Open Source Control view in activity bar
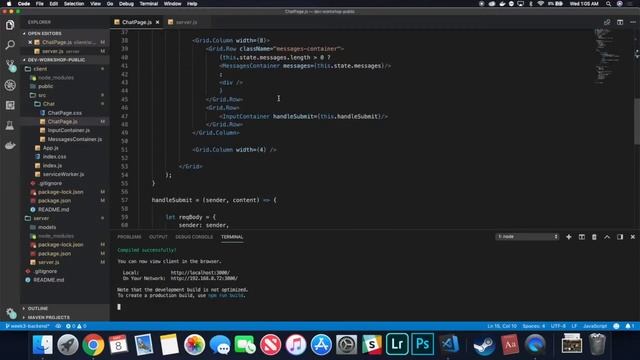 click(x=10, y=64)
